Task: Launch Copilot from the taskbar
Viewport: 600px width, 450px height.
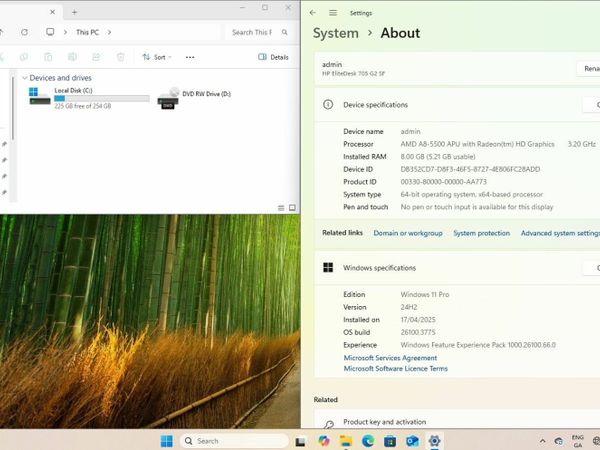Action: click(324, 441)
